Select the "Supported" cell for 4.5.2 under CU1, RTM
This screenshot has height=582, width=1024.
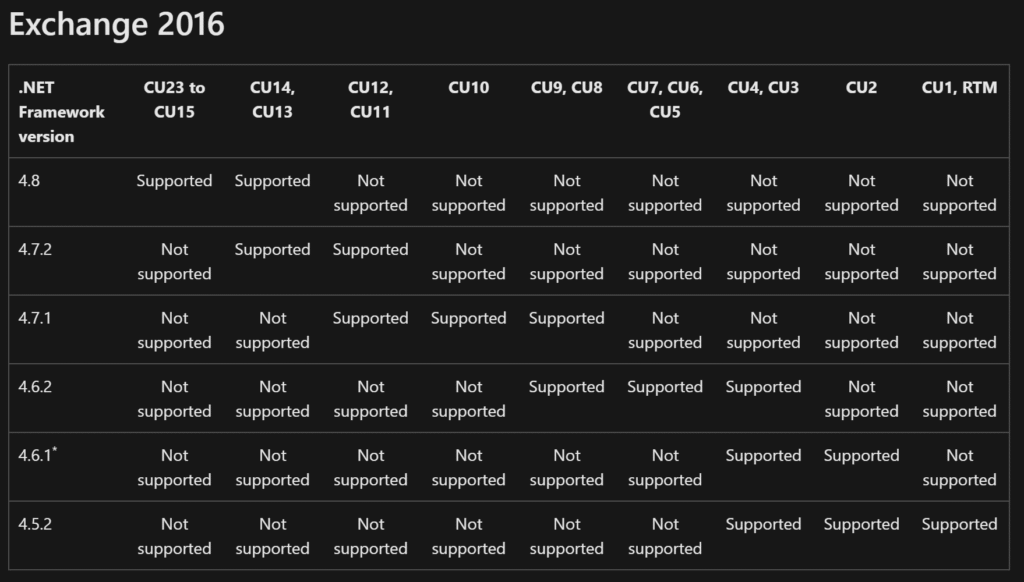(959, 524)
